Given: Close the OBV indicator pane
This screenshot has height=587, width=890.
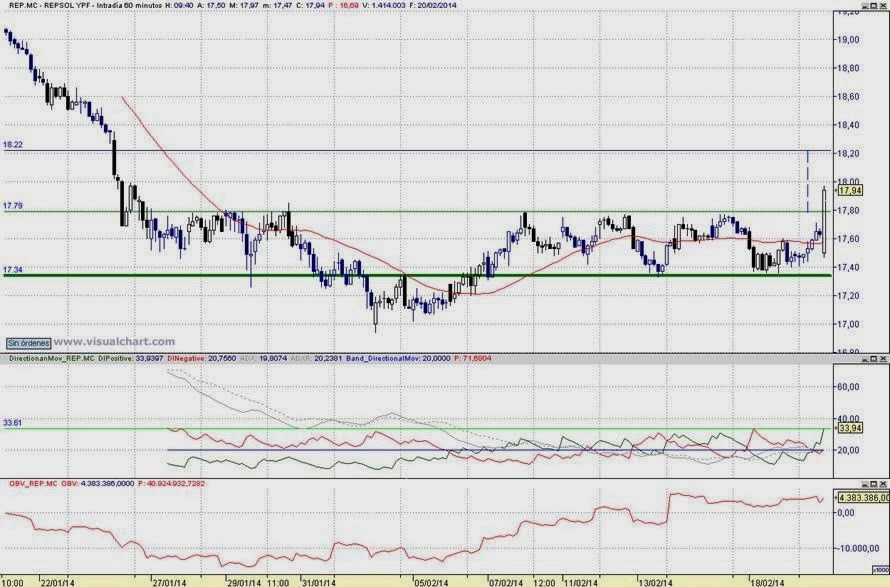Looking at the screenshot, I should pos(883,484).
